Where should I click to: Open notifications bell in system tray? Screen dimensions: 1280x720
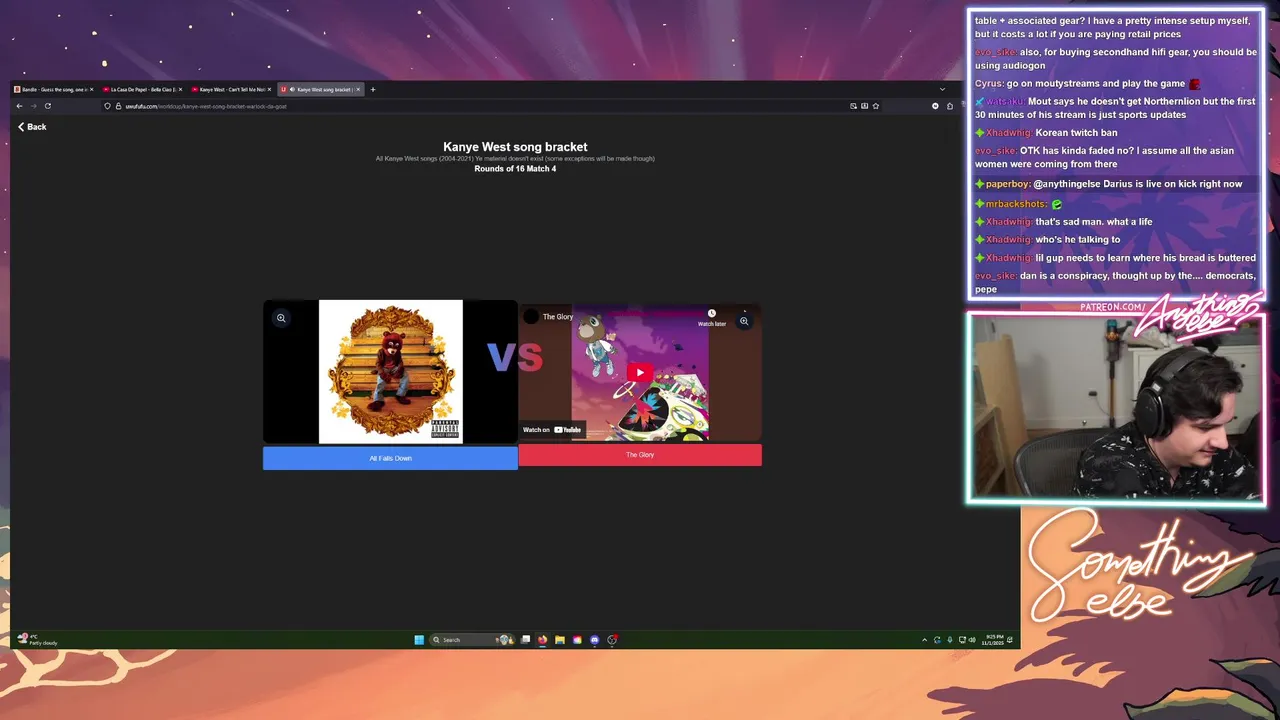click(x=1010, y=640)
